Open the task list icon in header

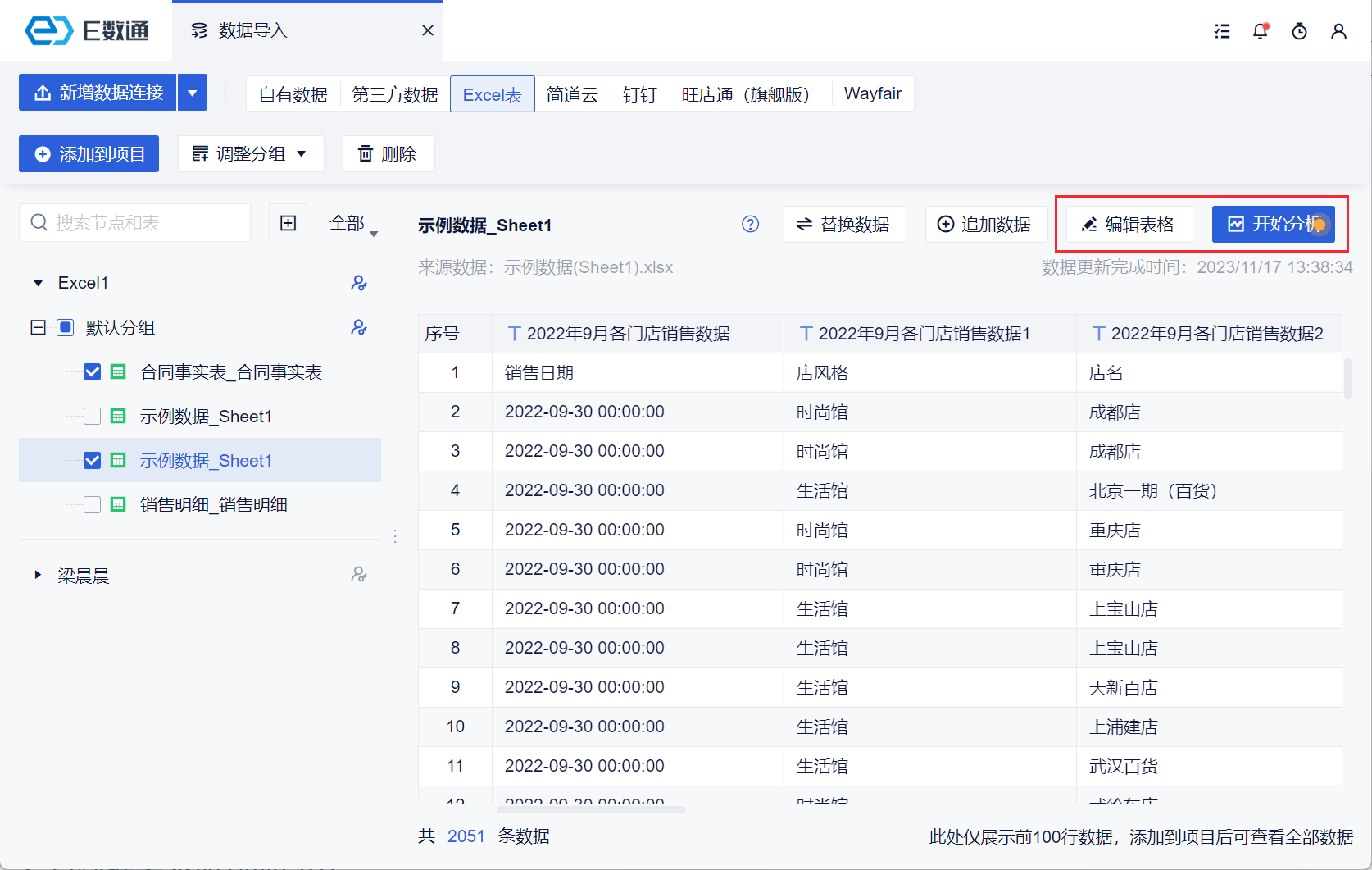pos(1222,31)
